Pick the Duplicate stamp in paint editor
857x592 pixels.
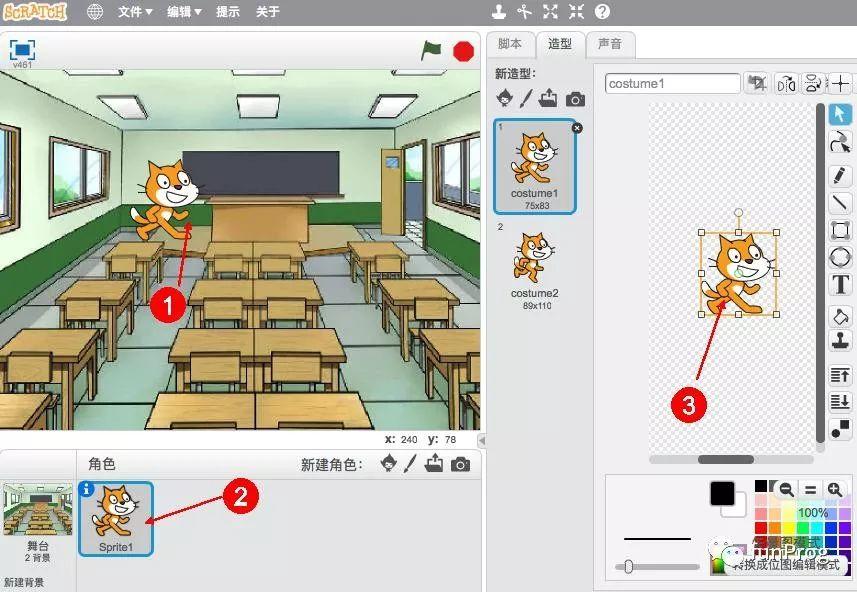(x=840, y=340)
